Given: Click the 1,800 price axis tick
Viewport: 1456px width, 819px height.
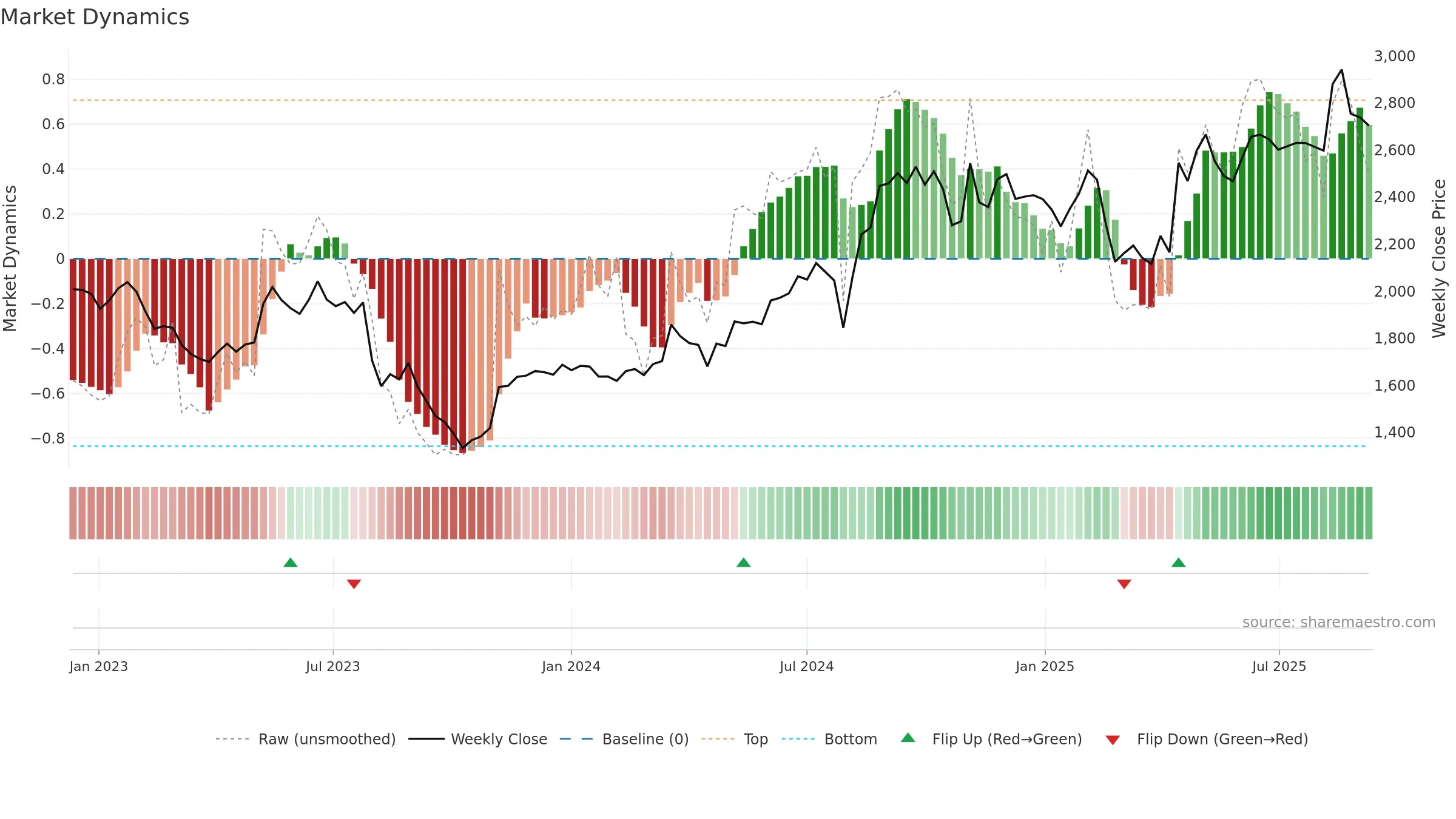Looking at the screenshot, I should [1395, 338].
